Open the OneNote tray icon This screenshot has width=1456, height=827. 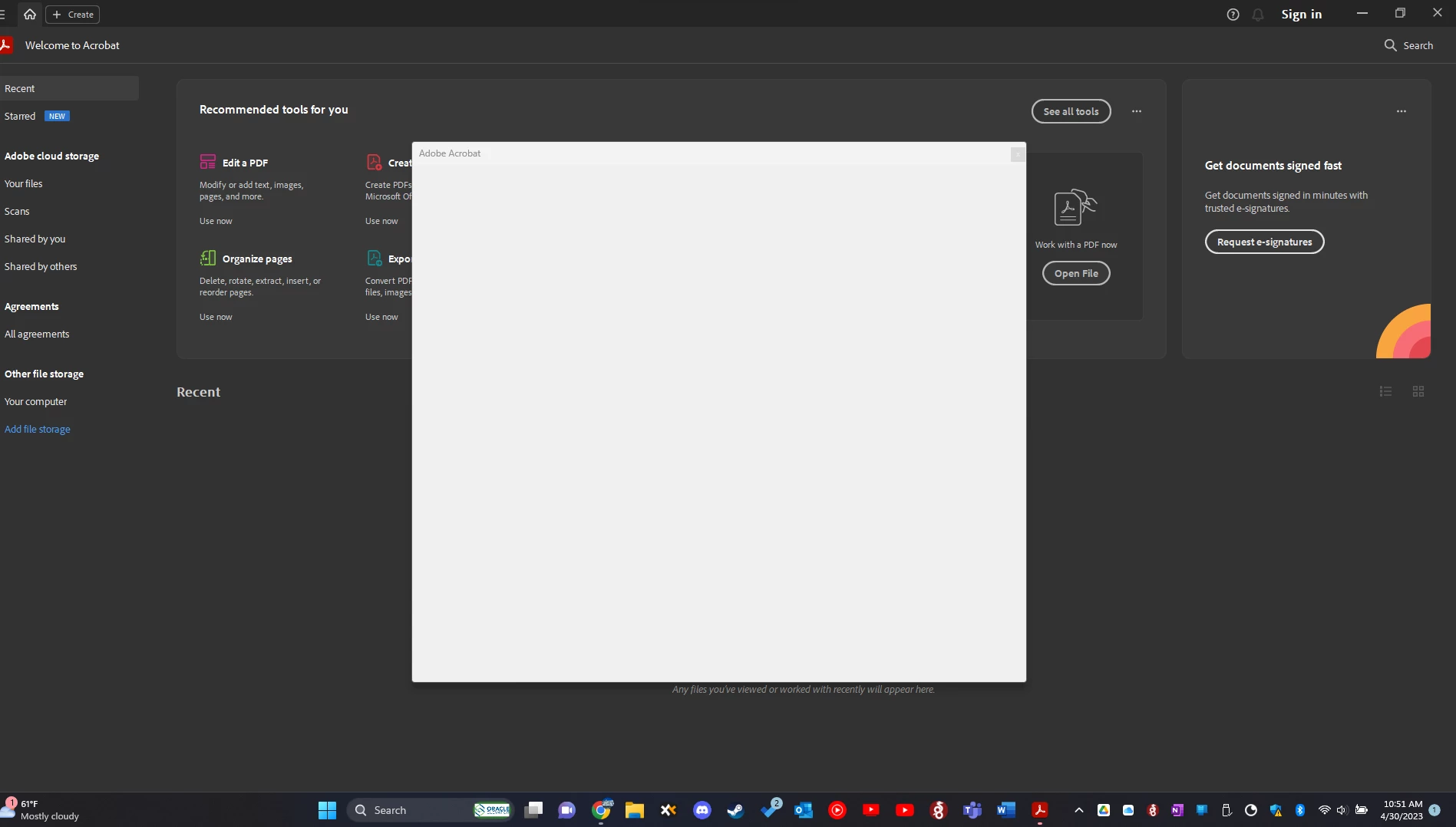(x=1177, y=810)
